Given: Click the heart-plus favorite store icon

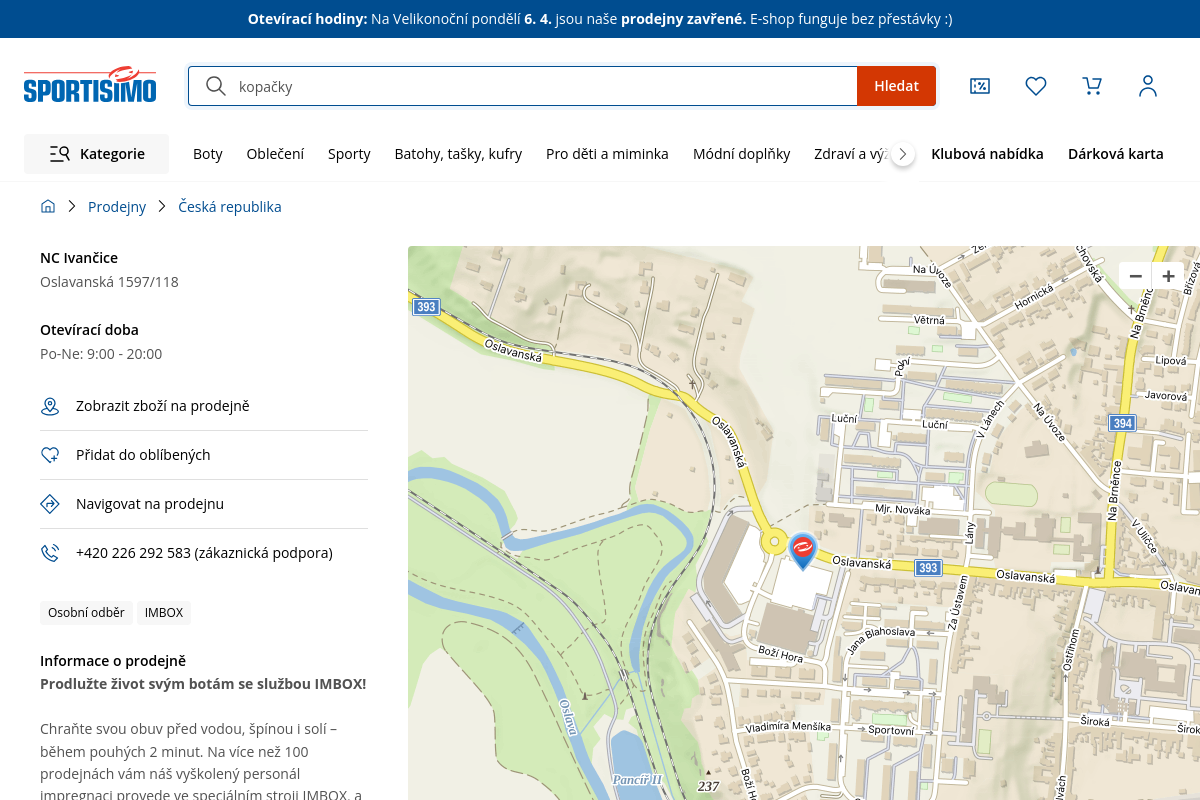Looking at the screenshot, I should pyautogui.click(x=50, y=455).
